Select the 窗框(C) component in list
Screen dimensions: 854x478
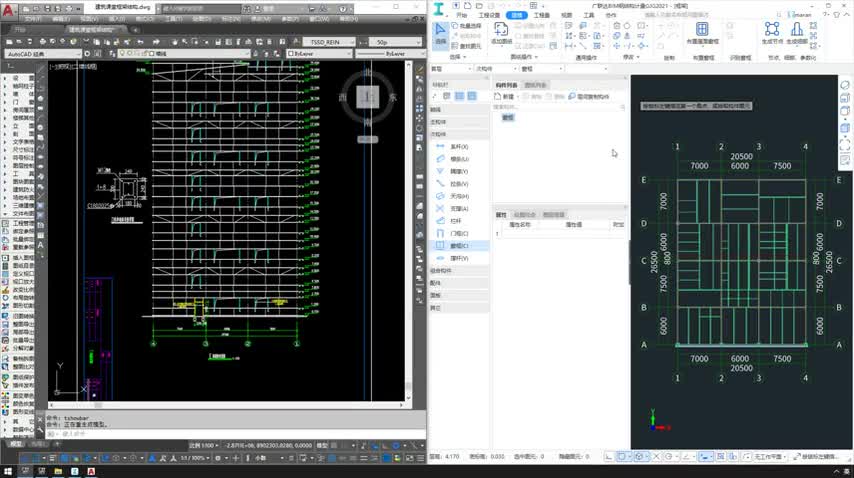tap(460, 246)
